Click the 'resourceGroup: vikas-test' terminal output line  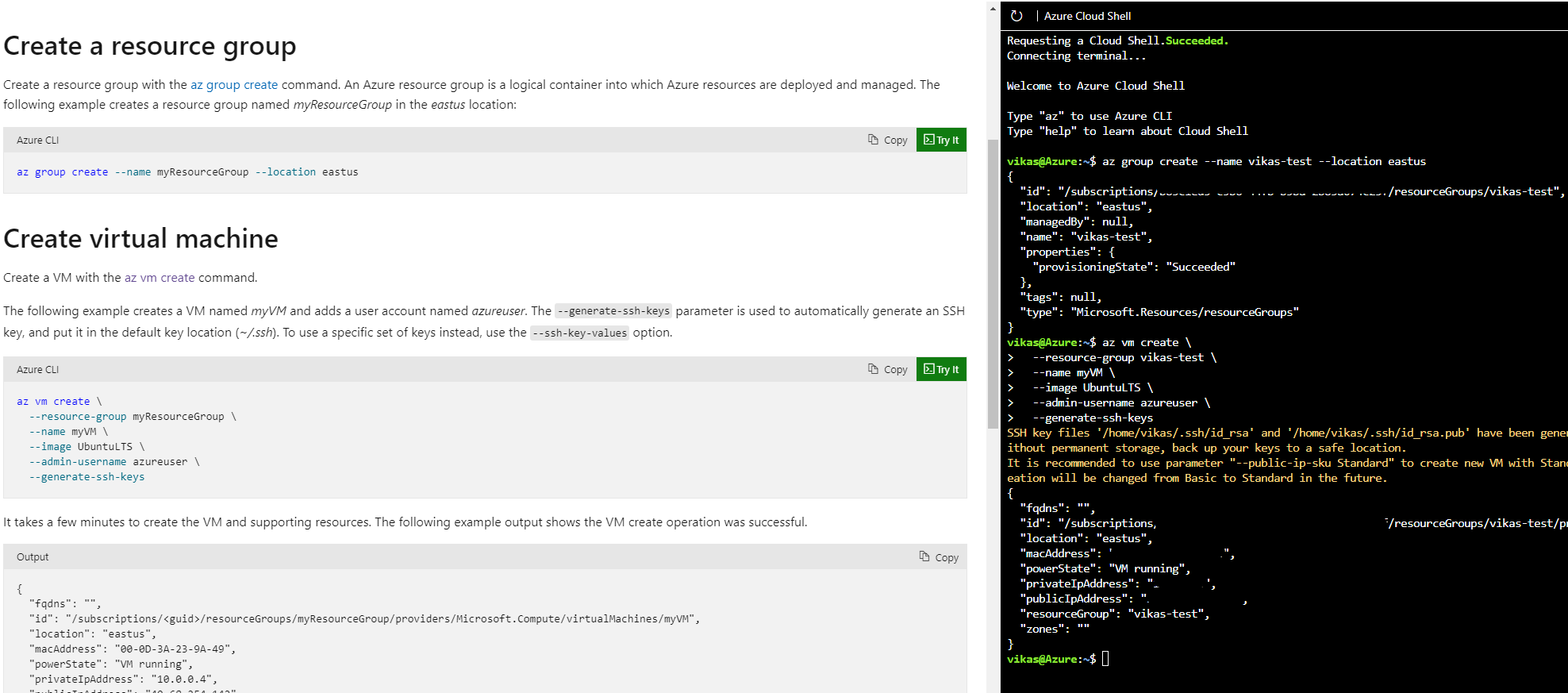point(1115,614)
